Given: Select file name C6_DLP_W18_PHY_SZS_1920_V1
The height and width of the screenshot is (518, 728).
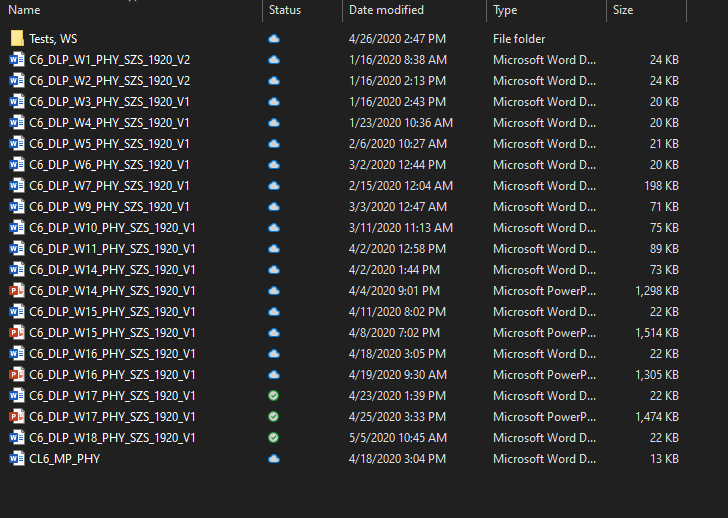Looking at the screenshot, I should pos(112,437).
